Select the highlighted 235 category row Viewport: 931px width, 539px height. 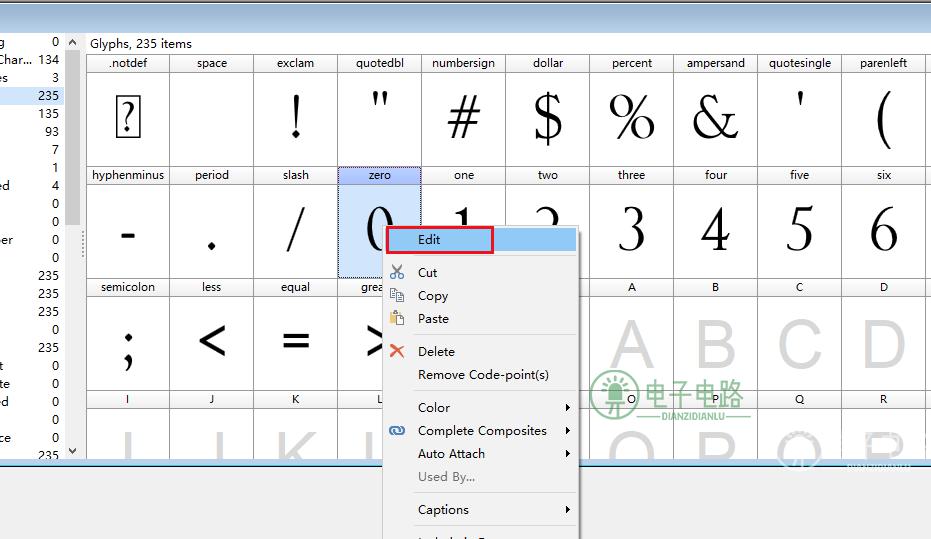click(x=31, y=96)
